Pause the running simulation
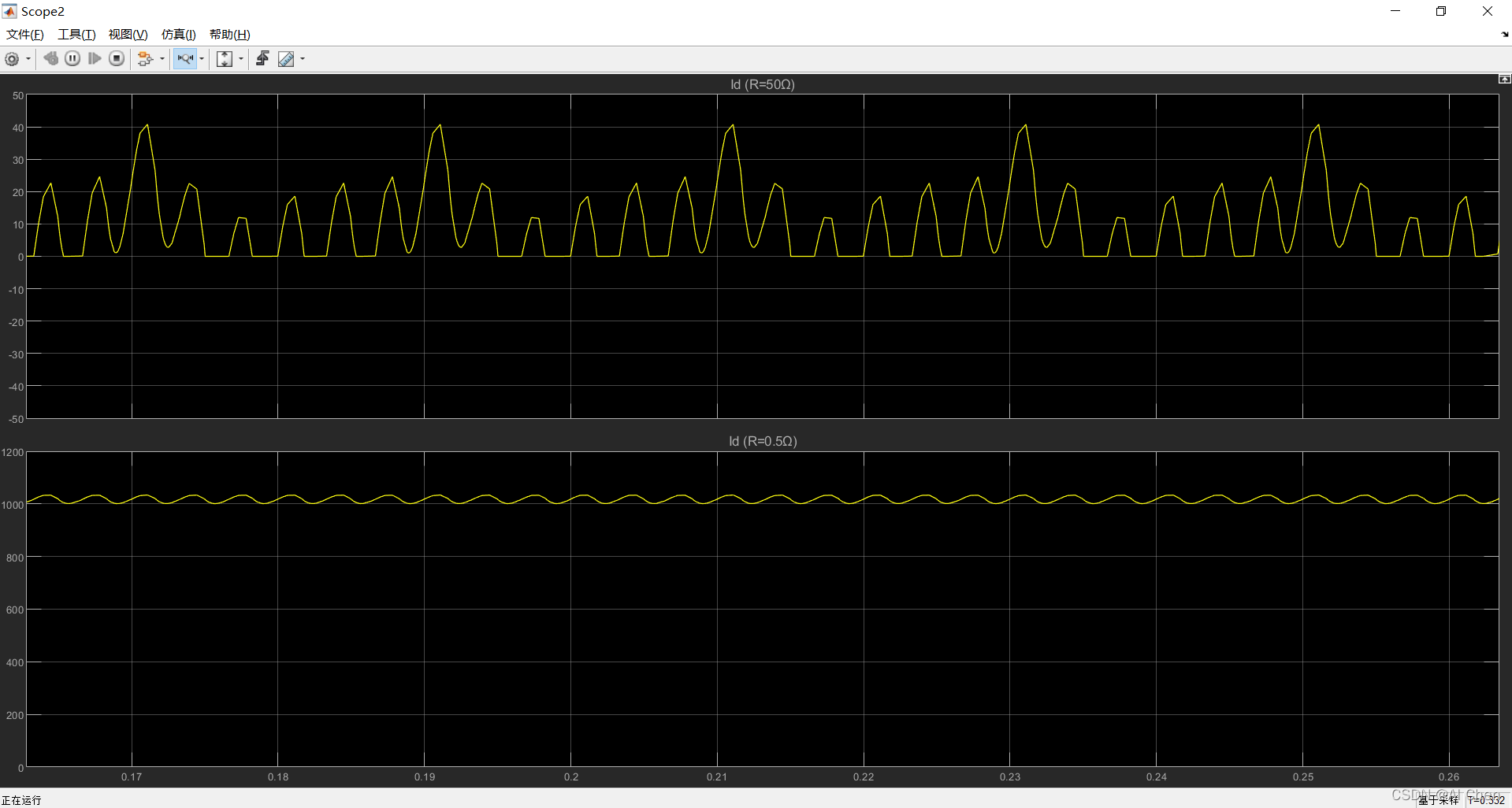 coord(72,58)
